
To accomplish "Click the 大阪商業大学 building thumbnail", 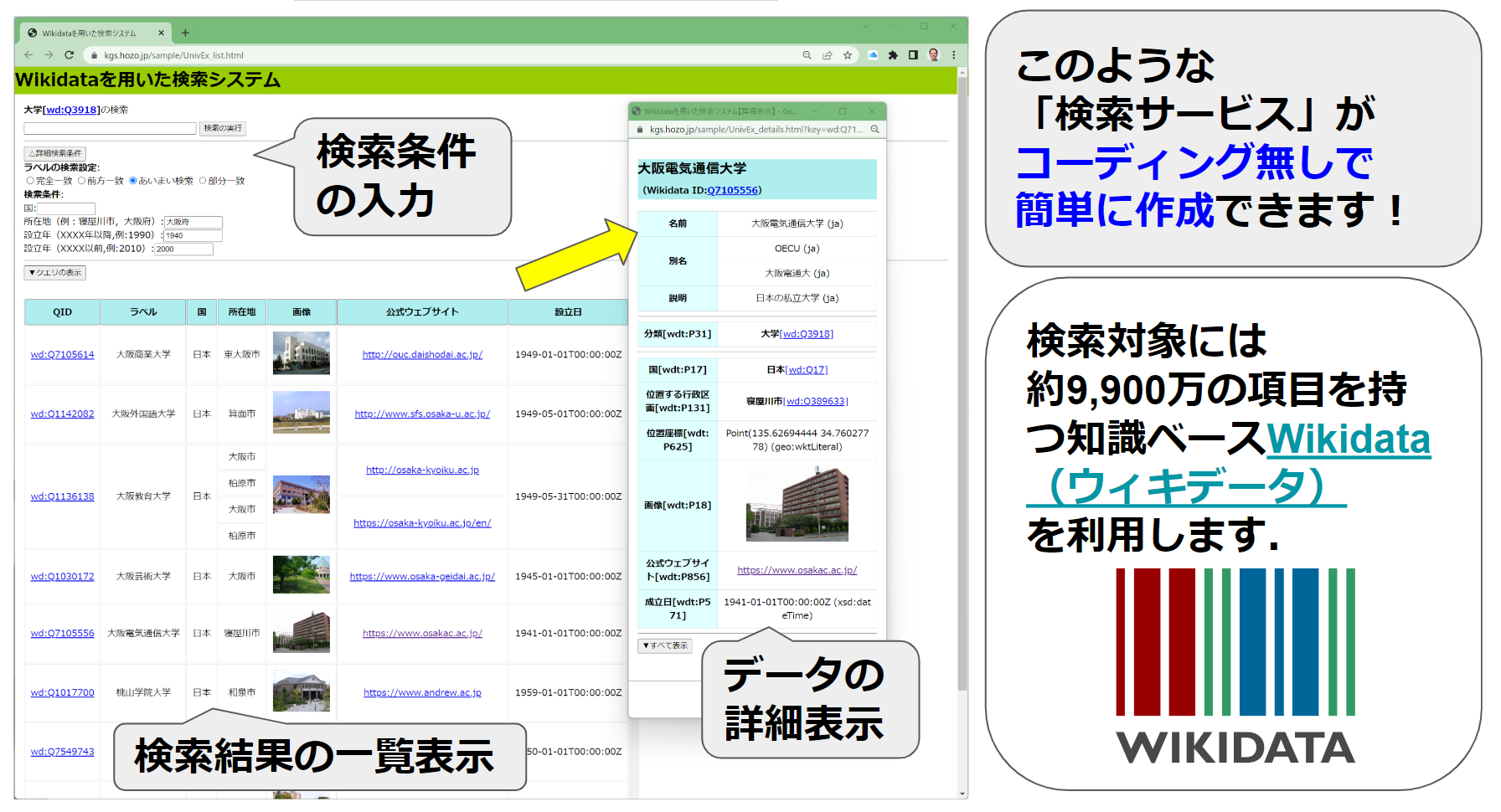I will 302,353.
